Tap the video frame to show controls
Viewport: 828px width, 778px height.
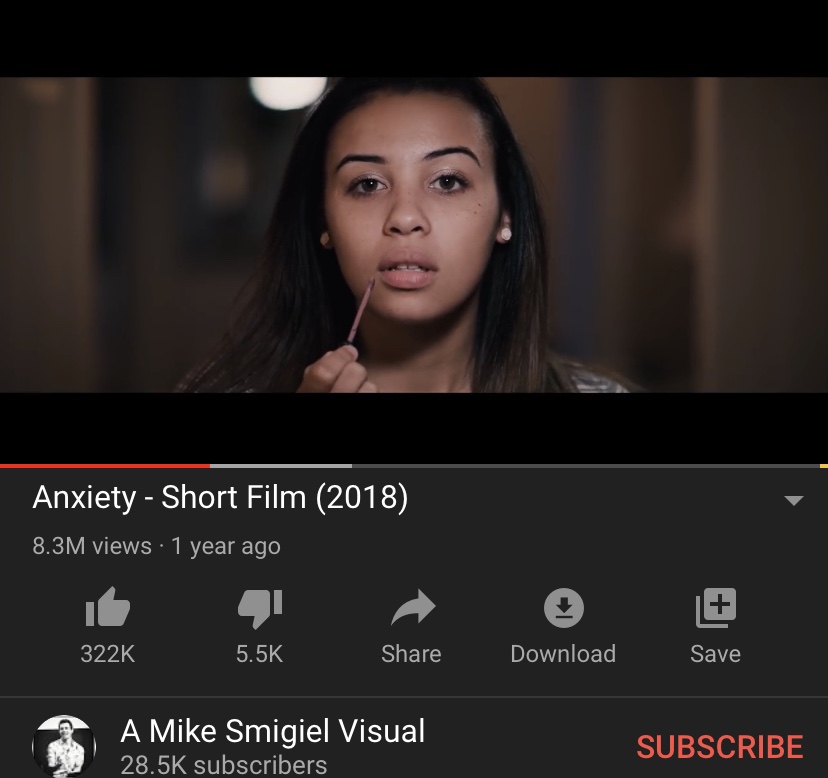click(414, 235)
